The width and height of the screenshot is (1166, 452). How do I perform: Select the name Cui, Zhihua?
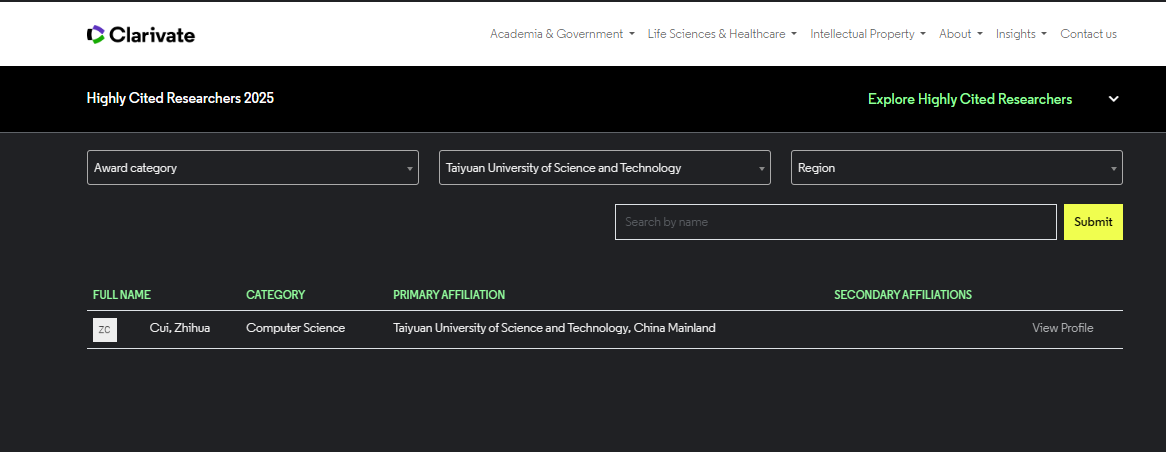[180, 328]
